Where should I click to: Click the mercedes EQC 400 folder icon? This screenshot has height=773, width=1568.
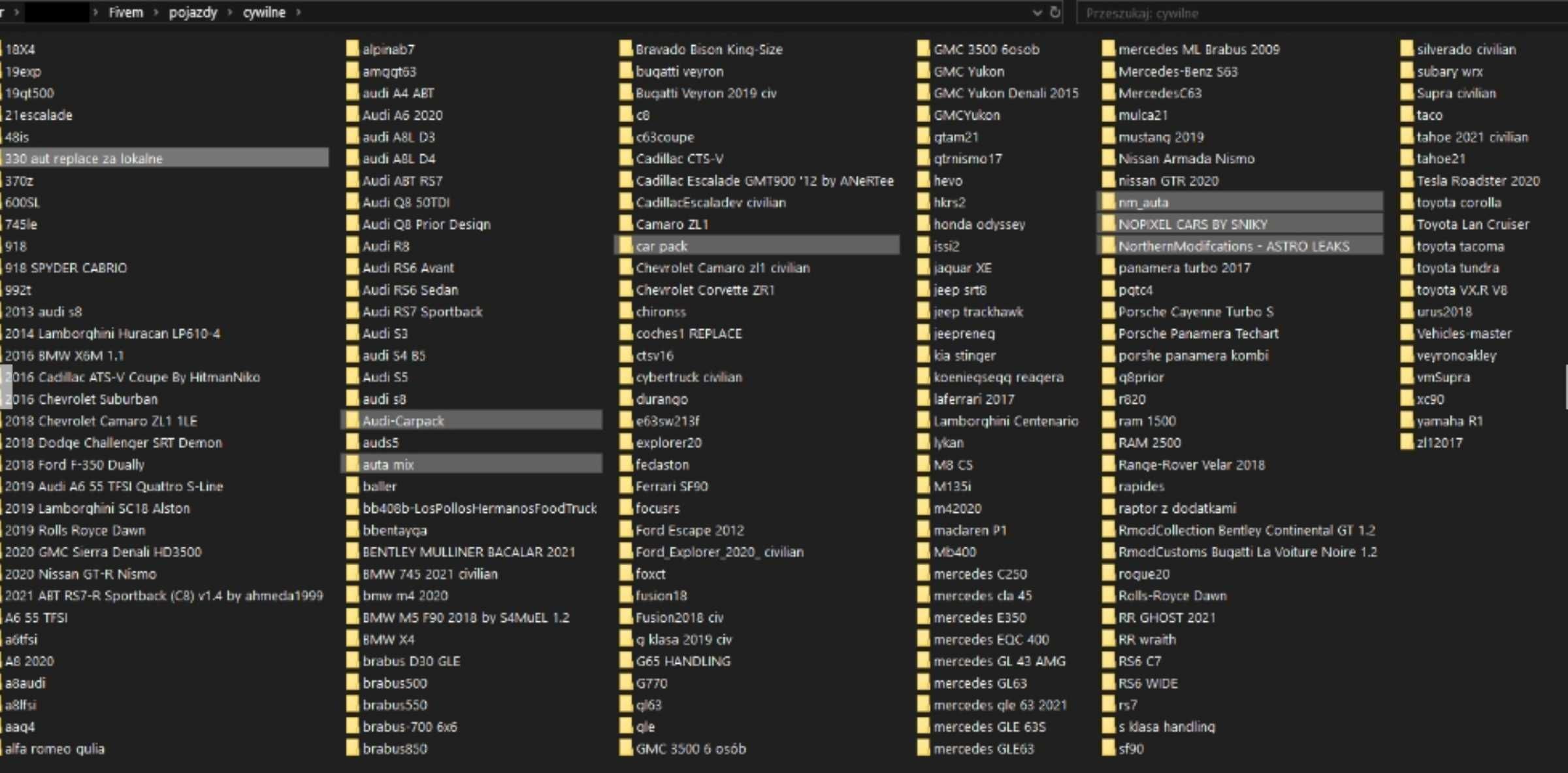tap(924, 639)
